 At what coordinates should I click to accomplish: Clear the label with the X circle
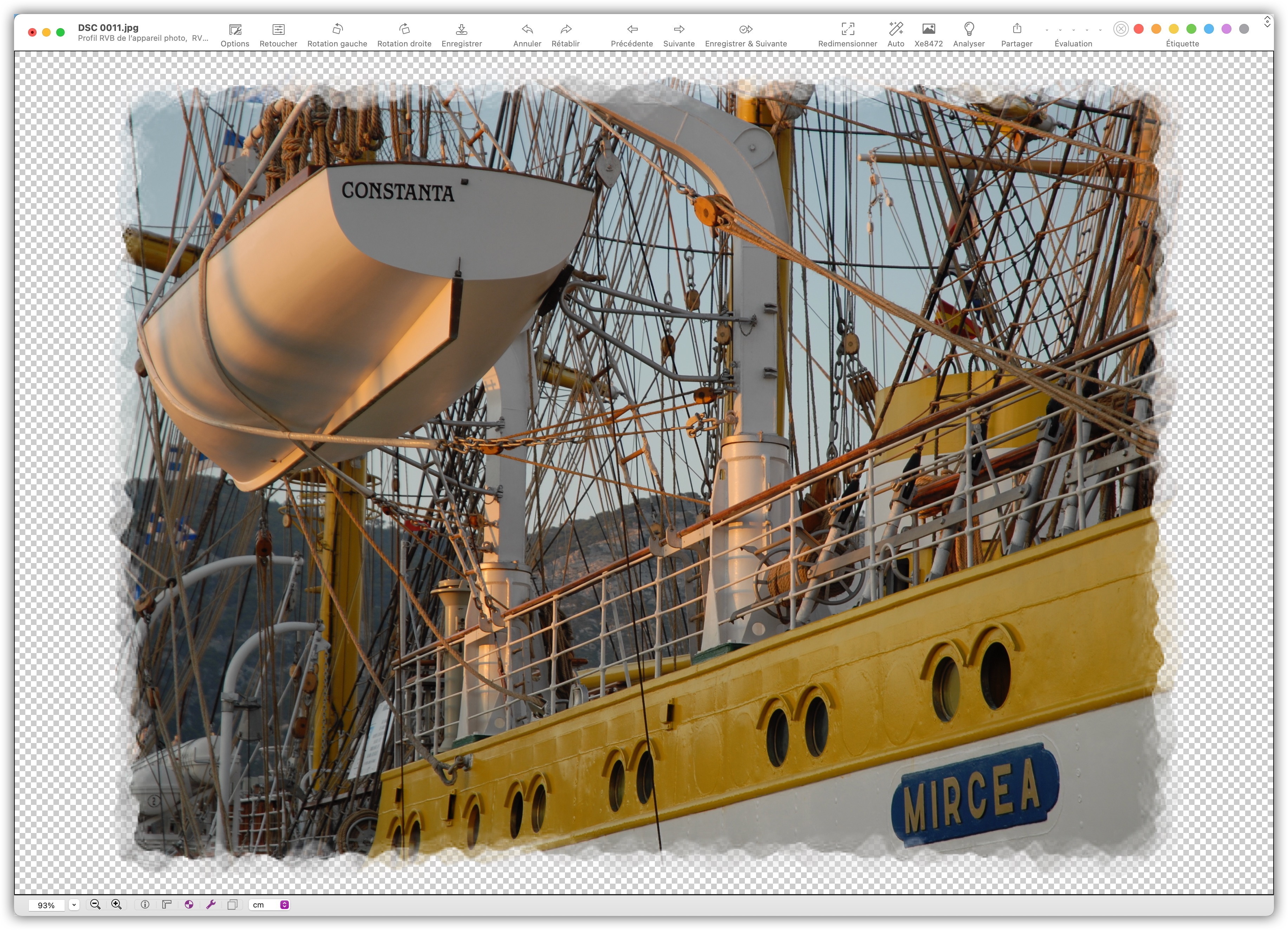[x=1120, y=29]
